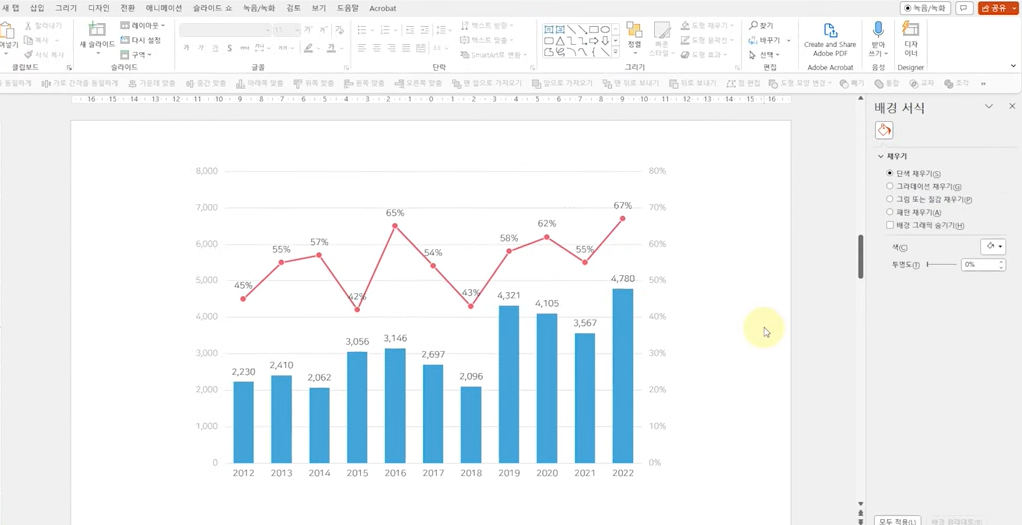Click the Format Painter (서식 복사) brush icon
This screenshot has width=1022, height=525.
click(x=28, y=55)
